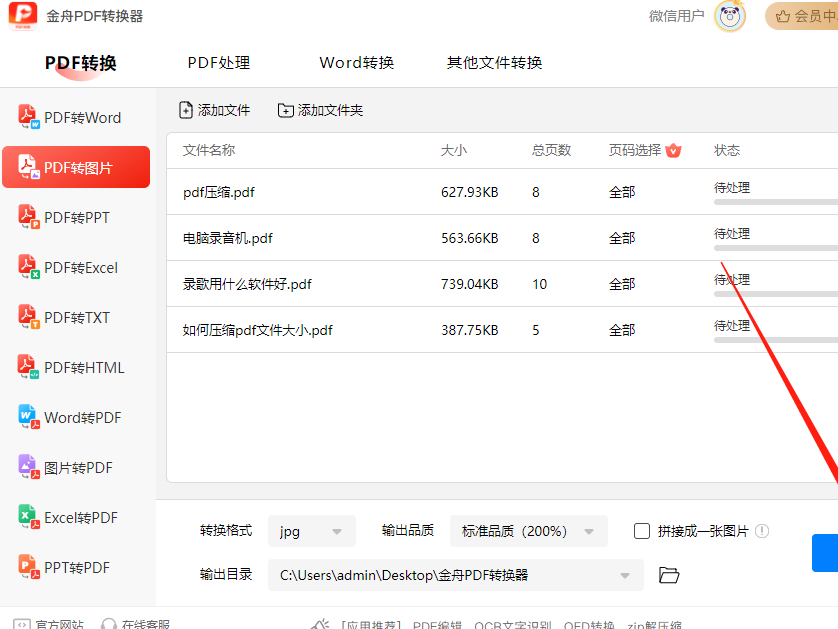This screenshot has width=838, height=629.
Task: Switch to the PDF处理 tab
Action: tap(218, 63)
